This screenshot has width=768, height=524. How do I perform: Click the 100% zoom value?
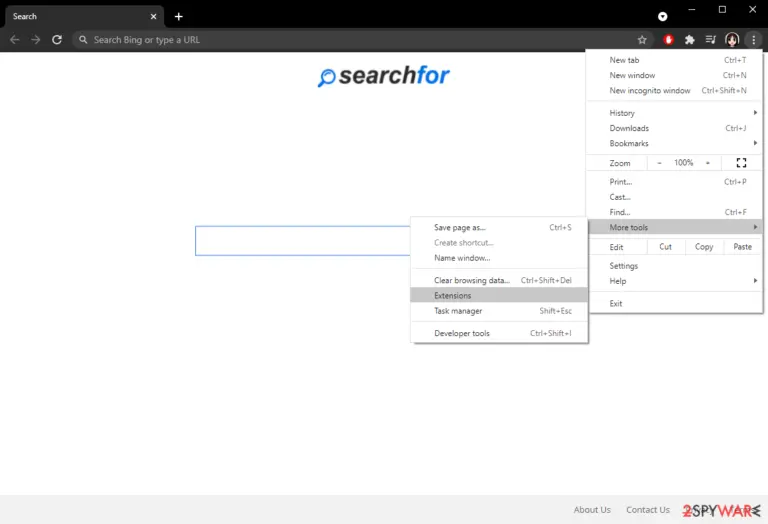(683, 163)
